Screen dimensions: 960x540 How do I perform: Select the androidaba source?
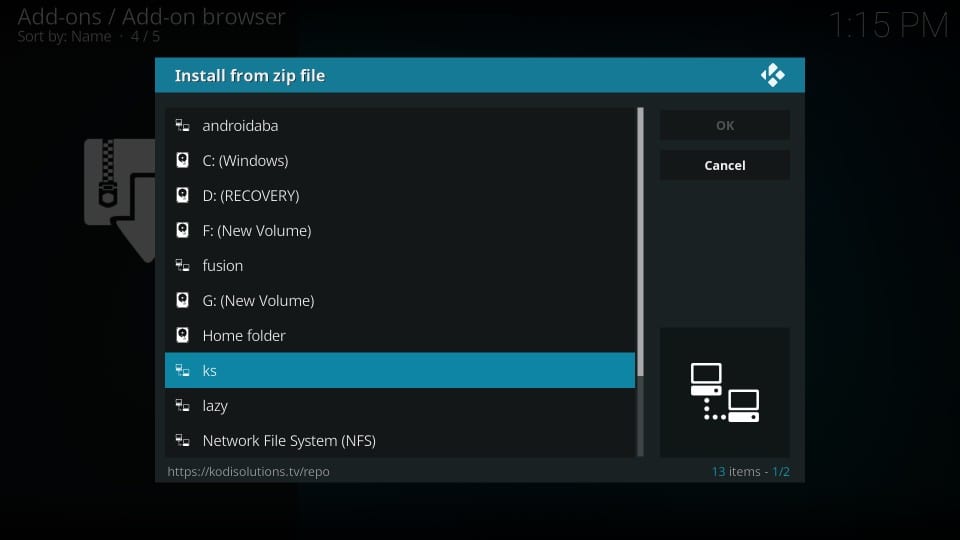[400, 126]
